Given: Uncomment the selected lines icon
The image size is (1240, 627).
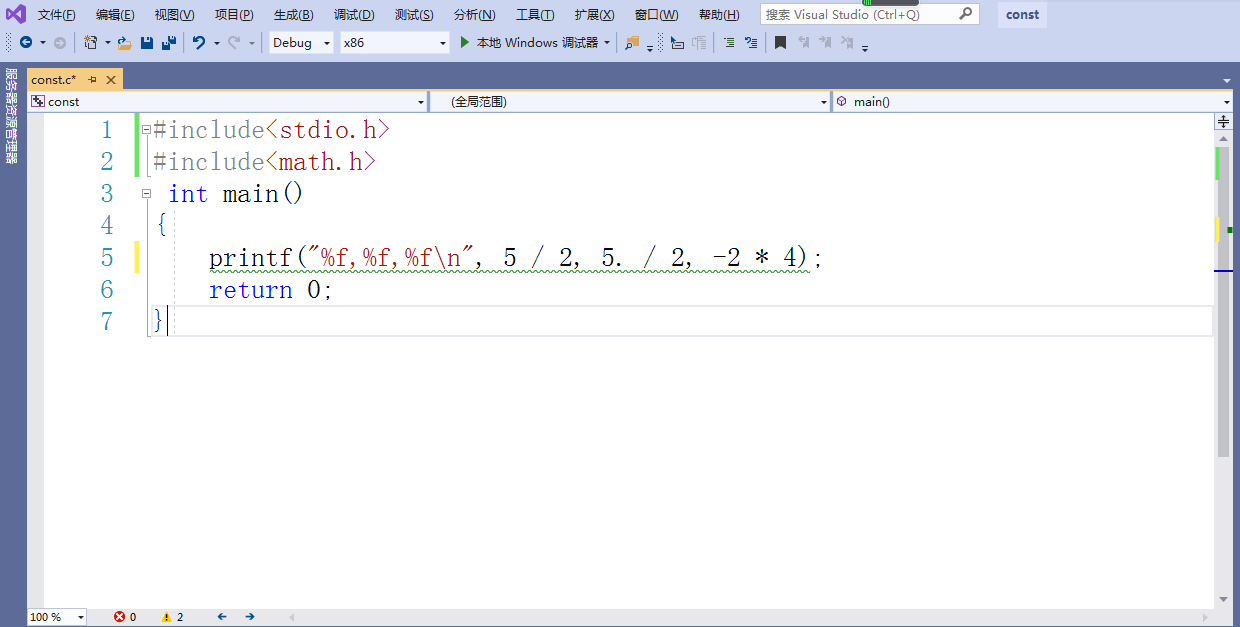Looking at the screenshot, I should point(751,43).
